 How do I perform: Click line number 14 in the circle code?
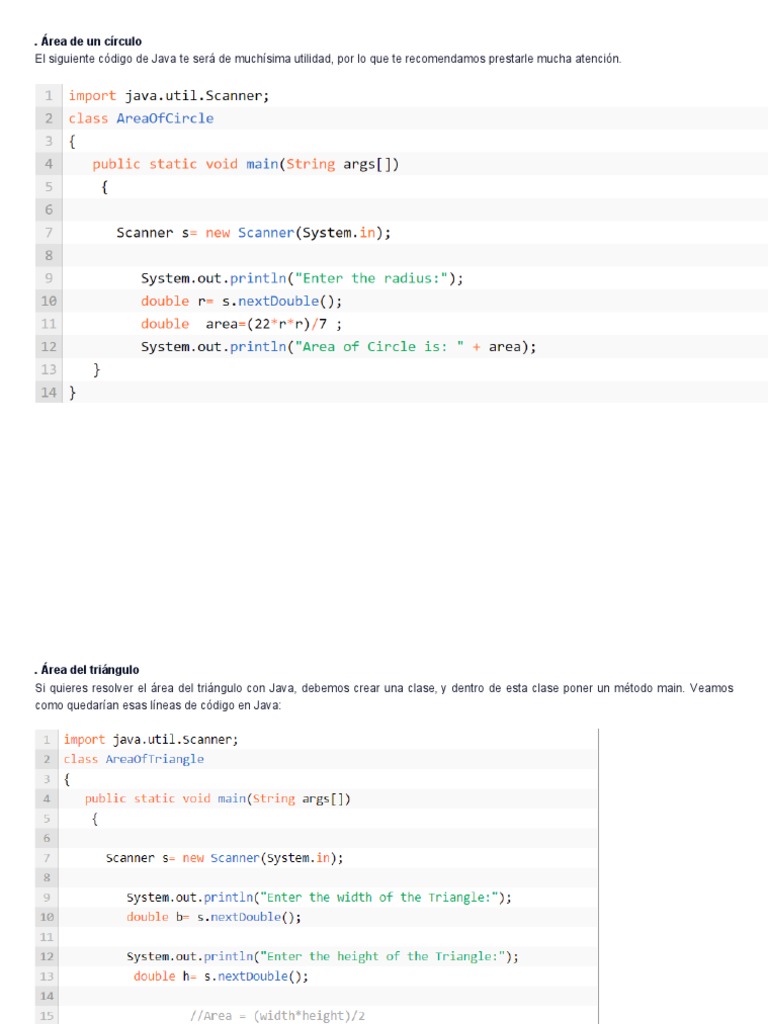48,393
